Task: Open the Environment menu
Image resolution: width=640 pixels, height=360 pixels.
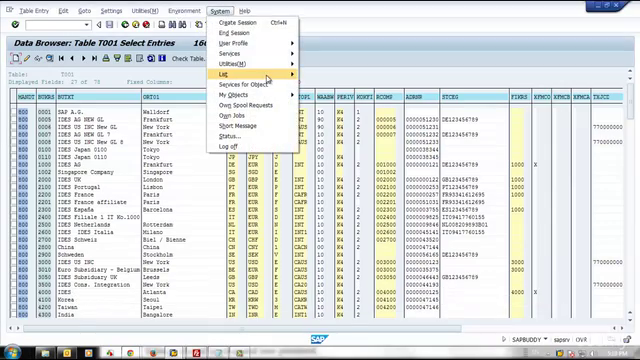Action: click(184, 11)
